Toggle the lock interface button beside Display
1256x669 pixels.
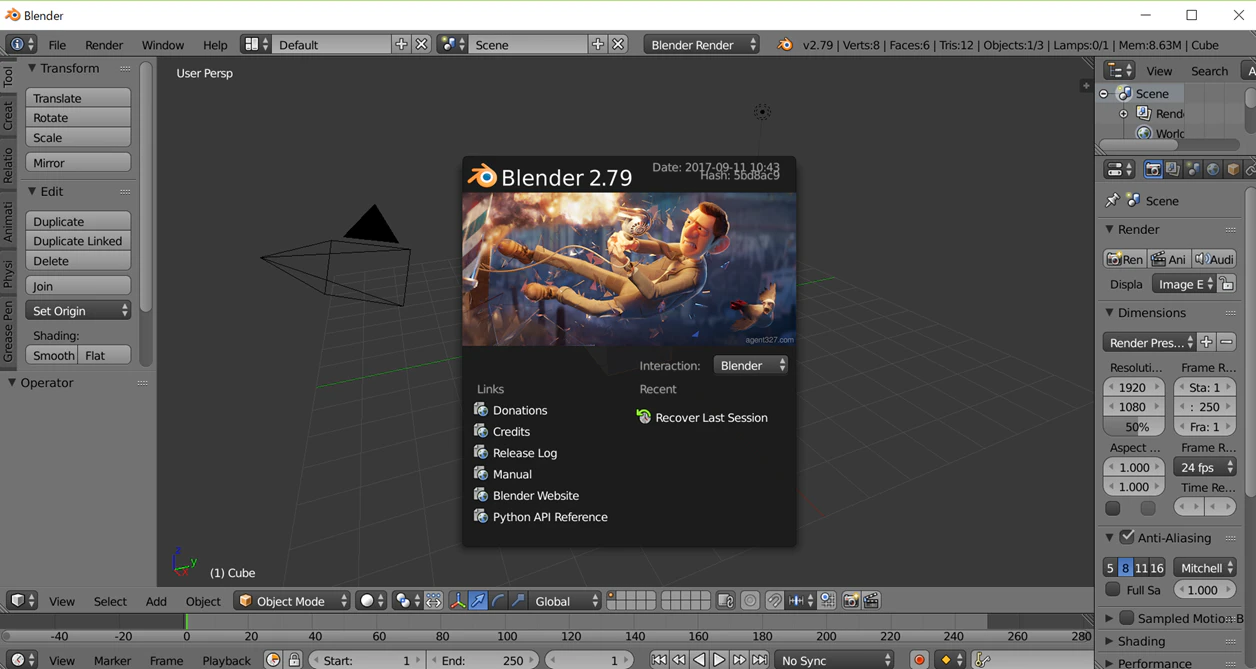1227,284
